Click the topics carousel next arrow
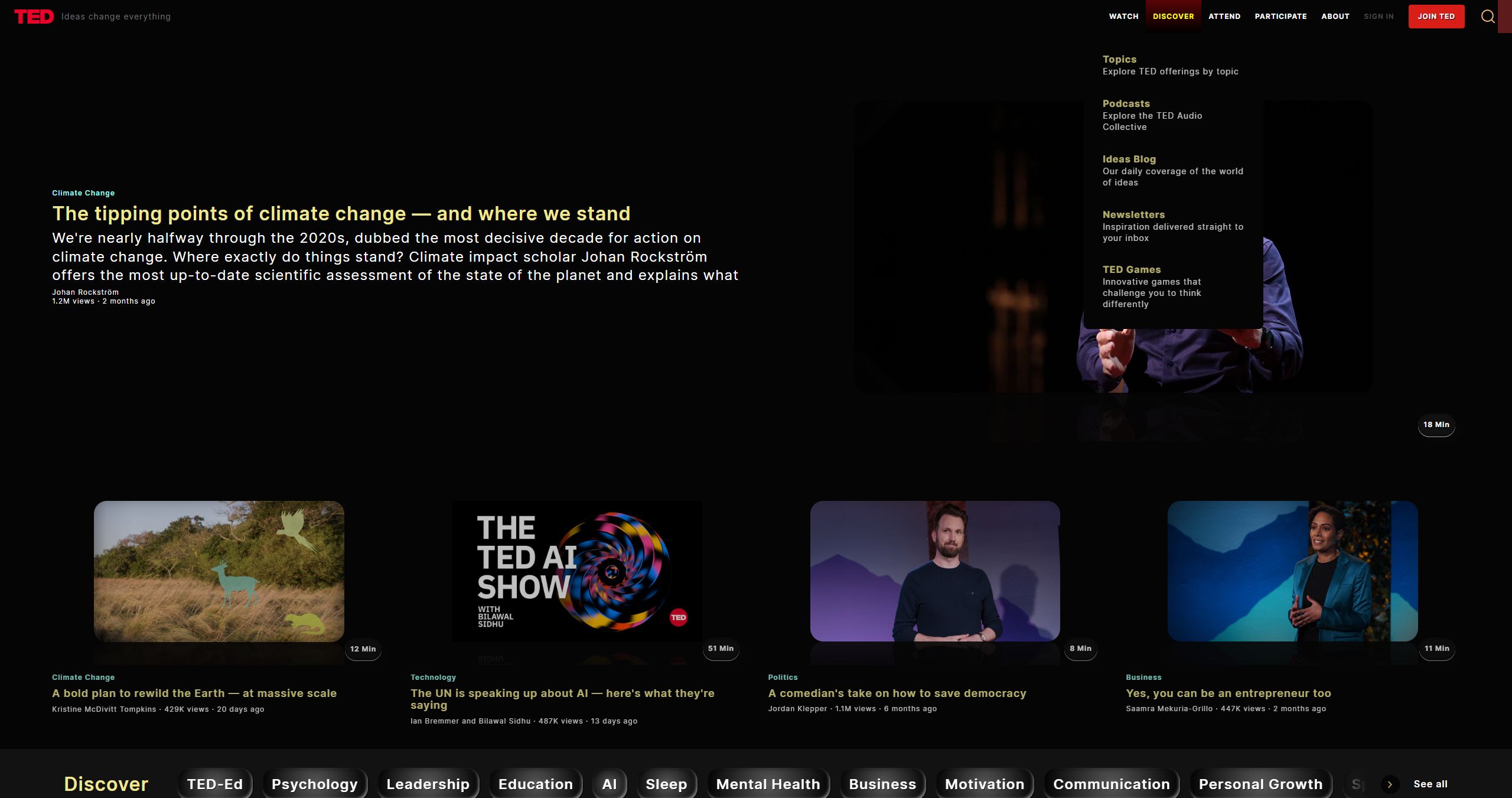 click(x=1390, y=784)
